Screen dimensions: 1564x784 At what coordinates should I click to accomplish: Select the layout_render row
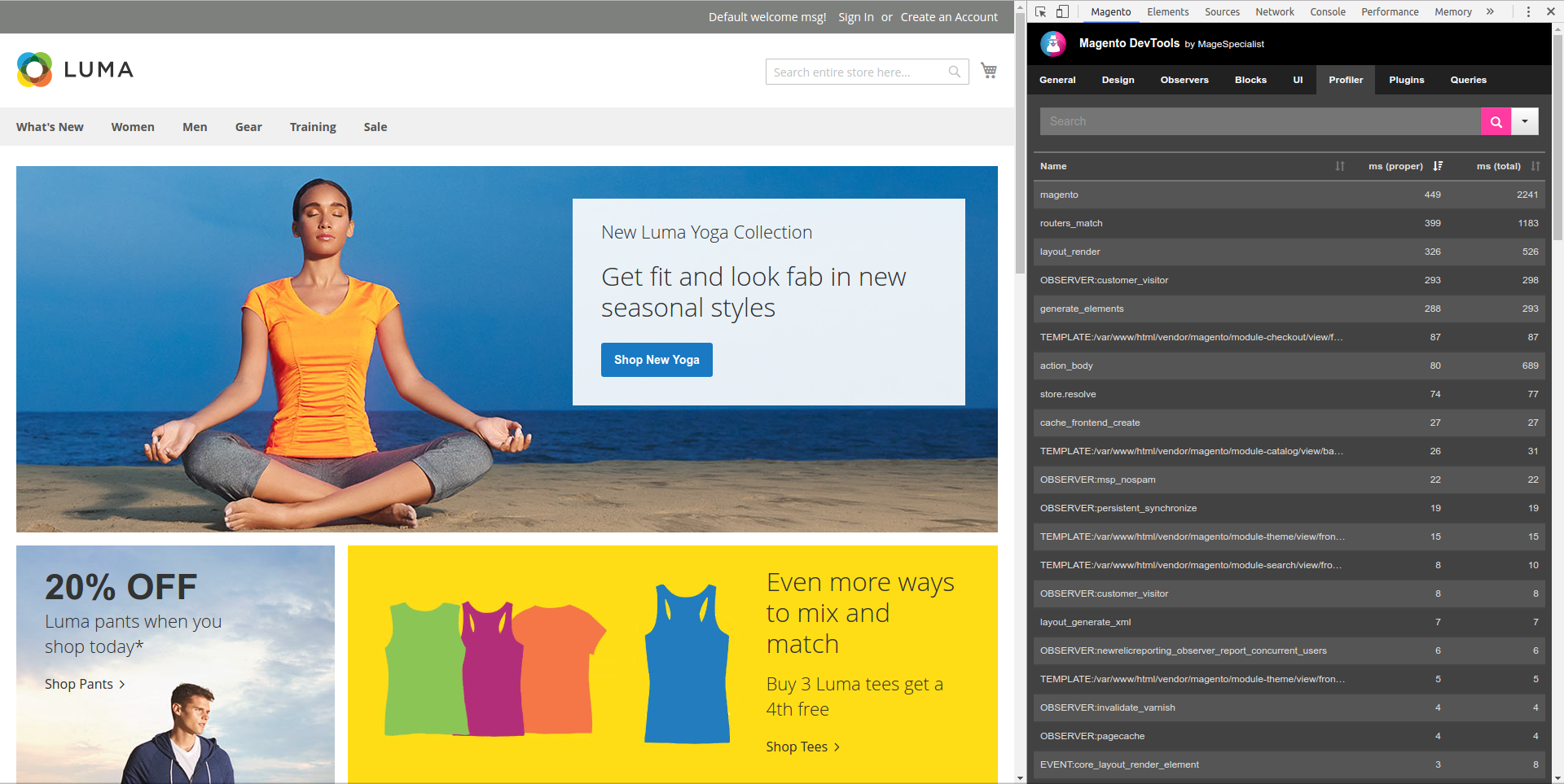pos(1289,252)
